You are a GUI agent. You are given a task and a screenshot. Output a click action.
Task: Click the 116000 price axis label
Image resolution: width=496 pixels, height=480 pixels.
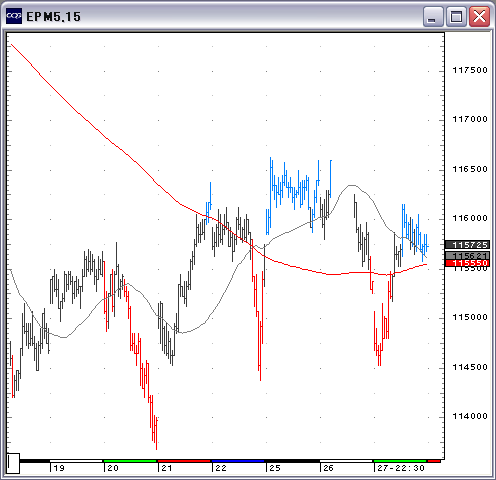470,218
